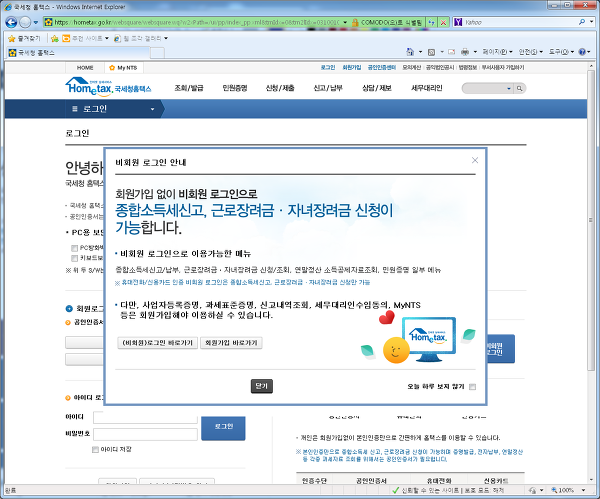Image resolution: width=600 pixels, height=499 pixels.
Task: Check the 오늘 하루 보지 않기 checkbox
Action: click(x=473, y=386)
